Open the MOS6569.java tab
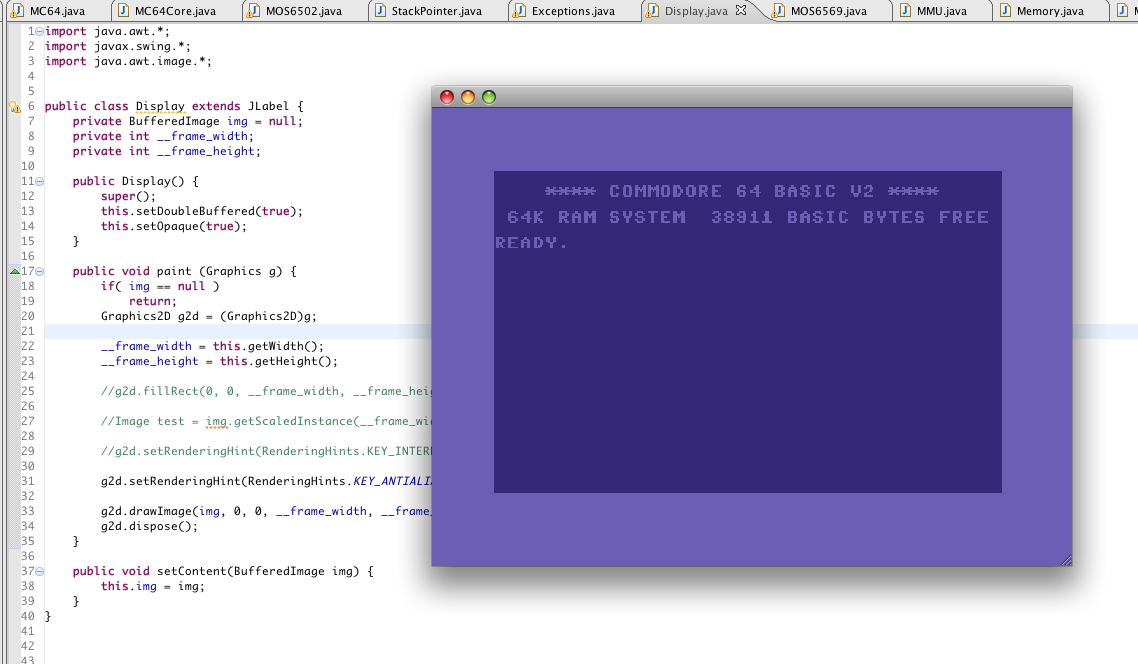 pos(828,11)
